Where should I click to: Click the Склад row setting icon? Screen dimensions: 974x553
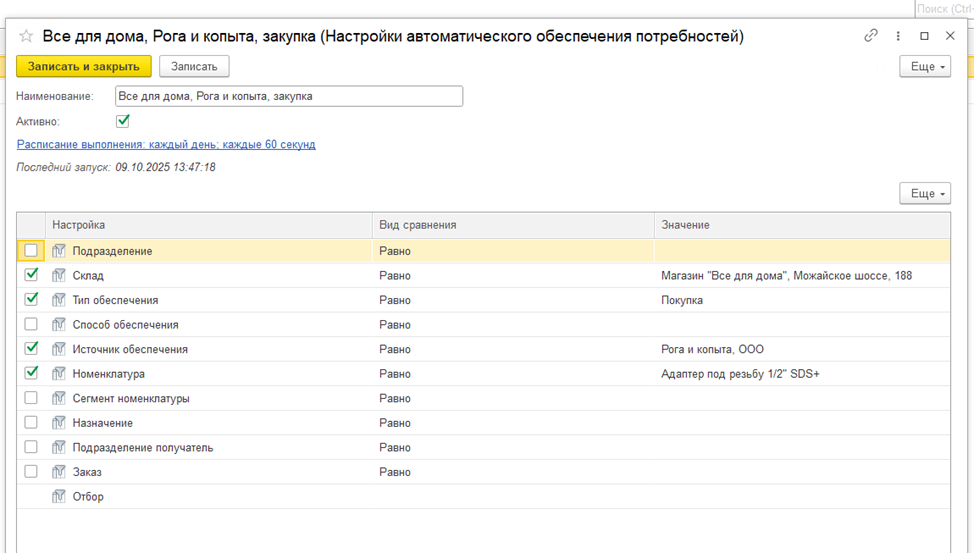pyautogui.click(x=59, y=276)
